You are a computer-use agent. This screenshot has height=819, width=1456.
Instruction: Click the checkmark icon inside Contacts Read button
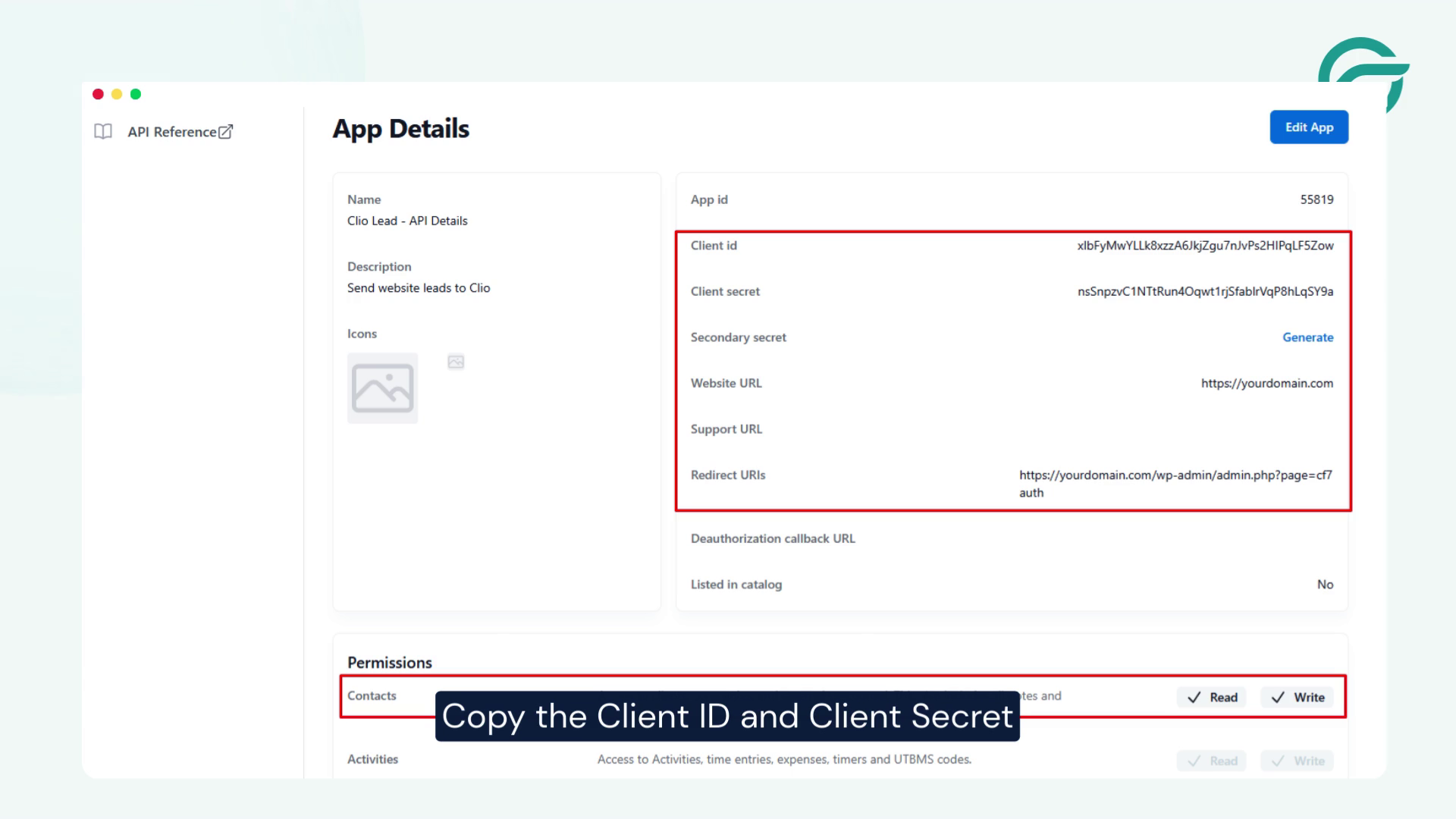(1193, 697)
